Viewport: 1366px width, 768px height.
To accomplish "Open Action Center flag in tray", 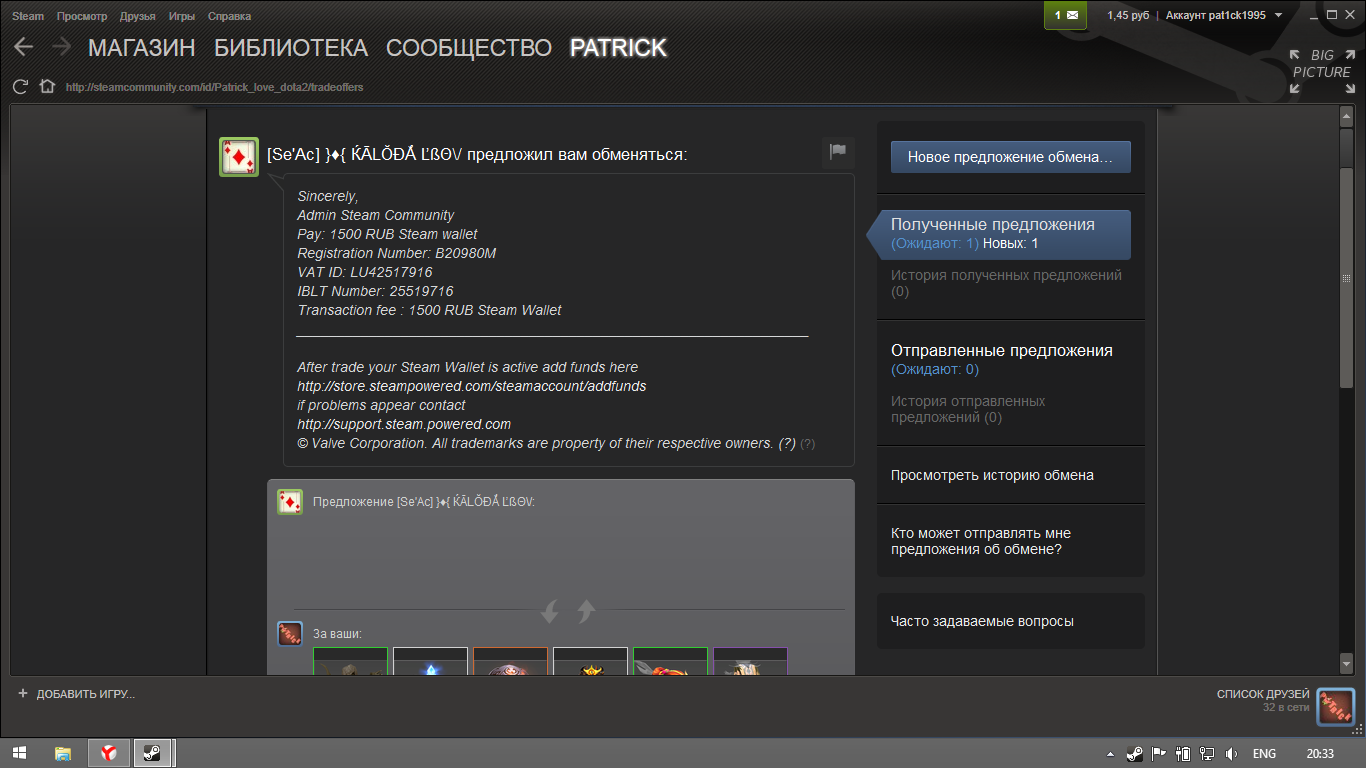I will pos(1159,753).
